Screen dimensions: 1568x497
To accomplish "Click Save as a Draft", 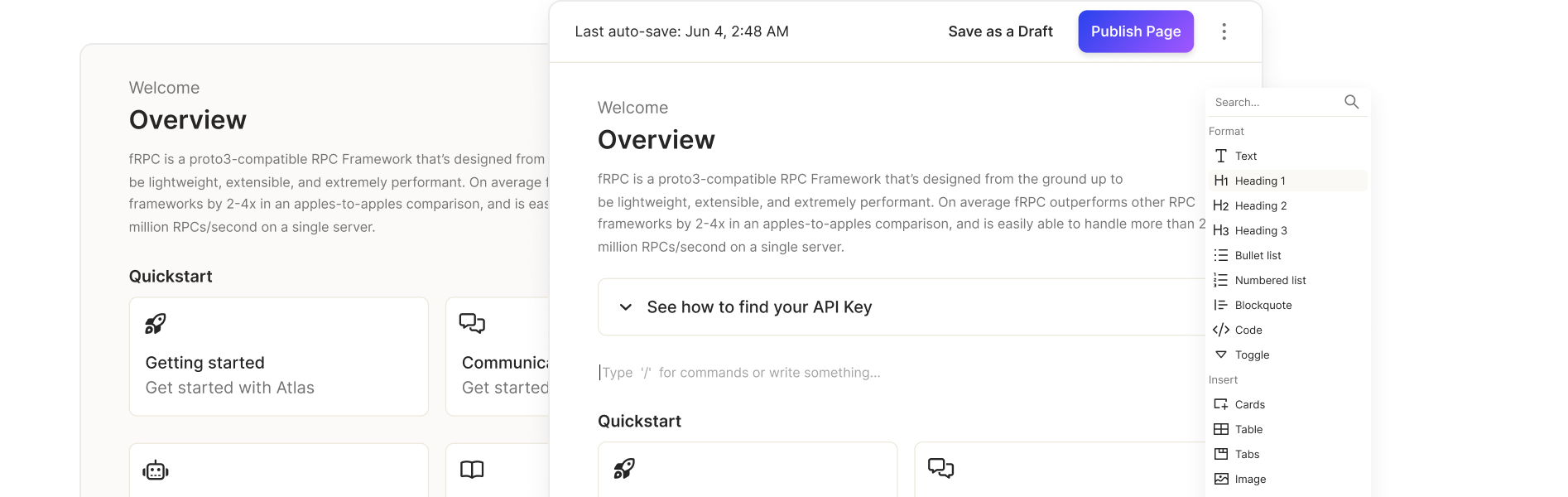I will 1000,31.
